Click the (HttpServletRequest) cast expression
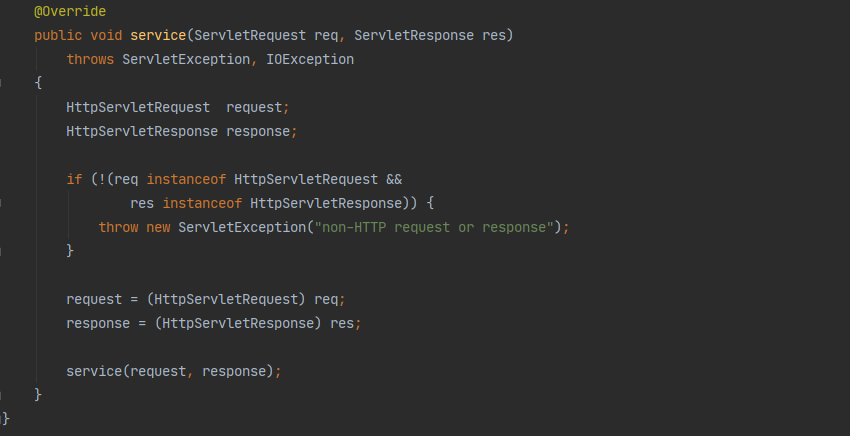Image resolution: width=850 pixels, height=436 pixels. click(230, 299)
